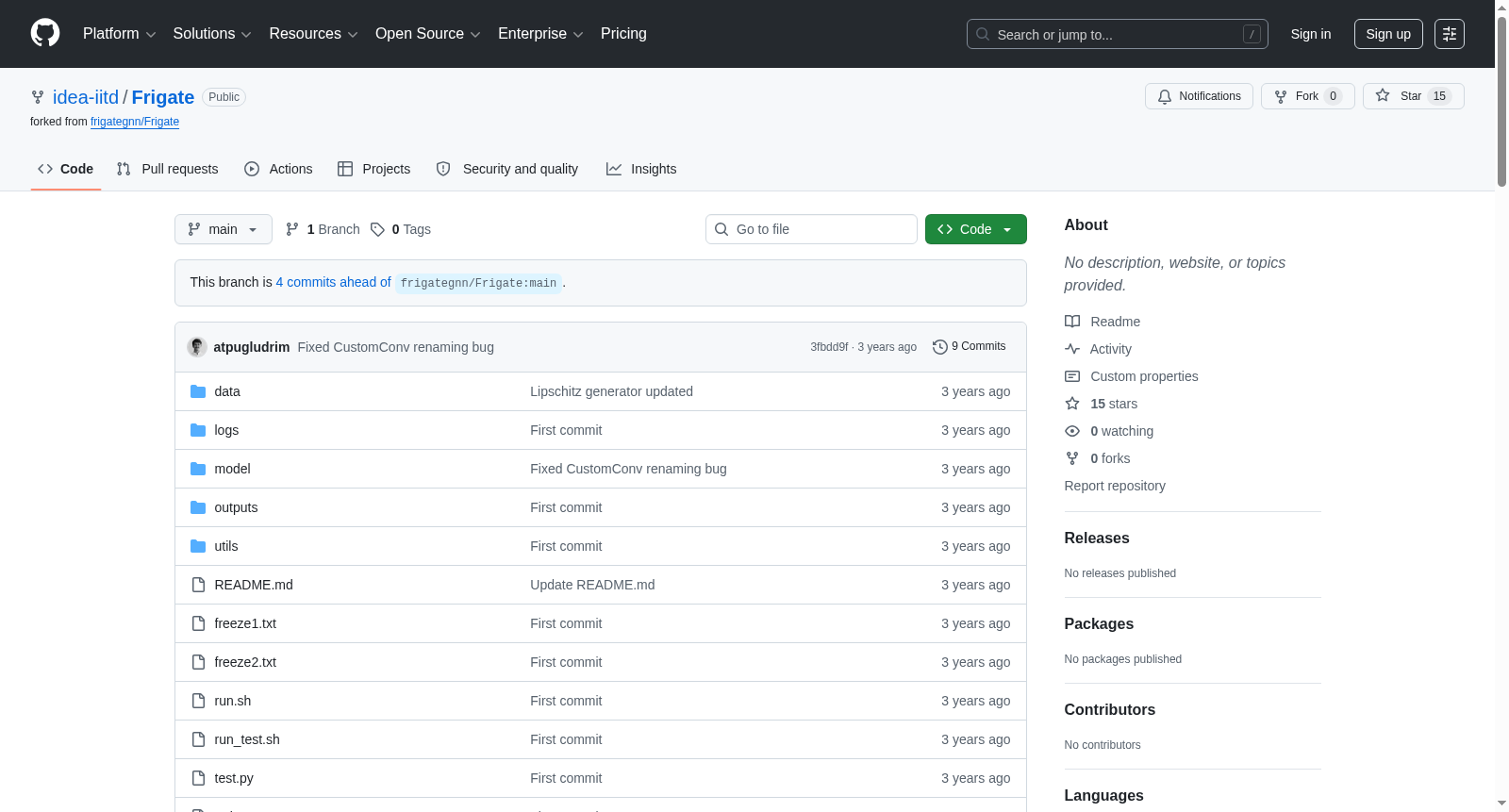The height and width of the screenshot is (812, 1509).
Task: Click the atpugludrim avatar image
Action: coord(197,347)
